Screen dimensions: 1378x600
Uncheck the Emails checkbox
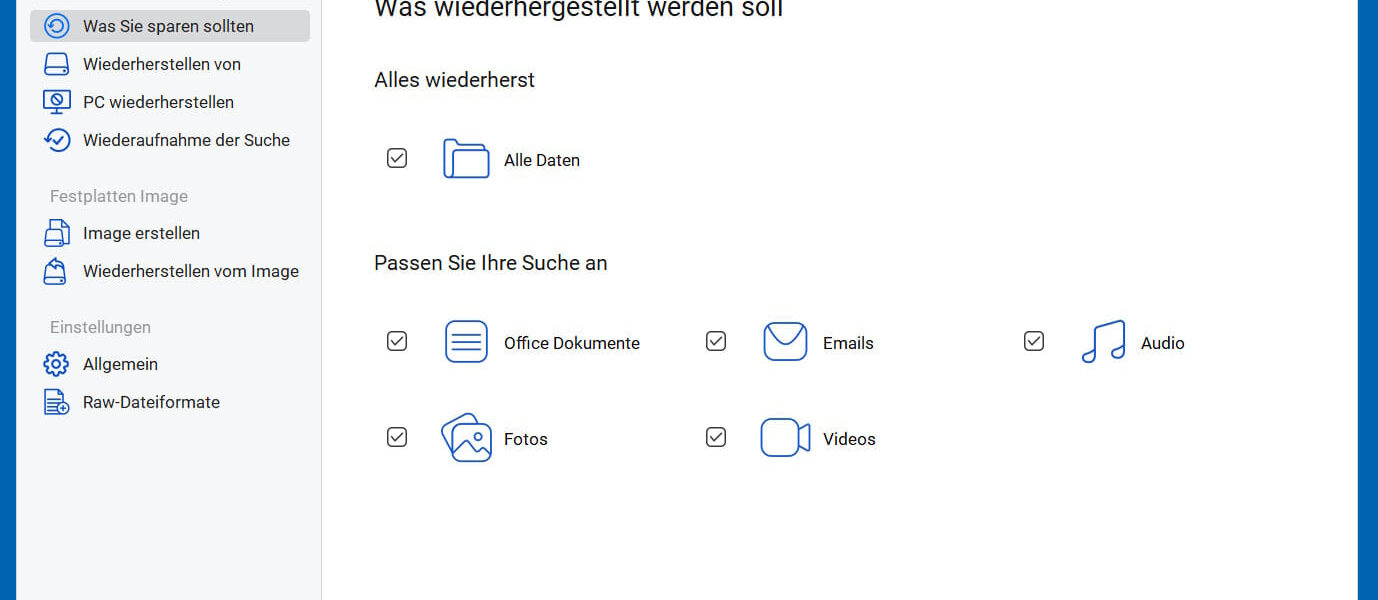coord(716,341)
